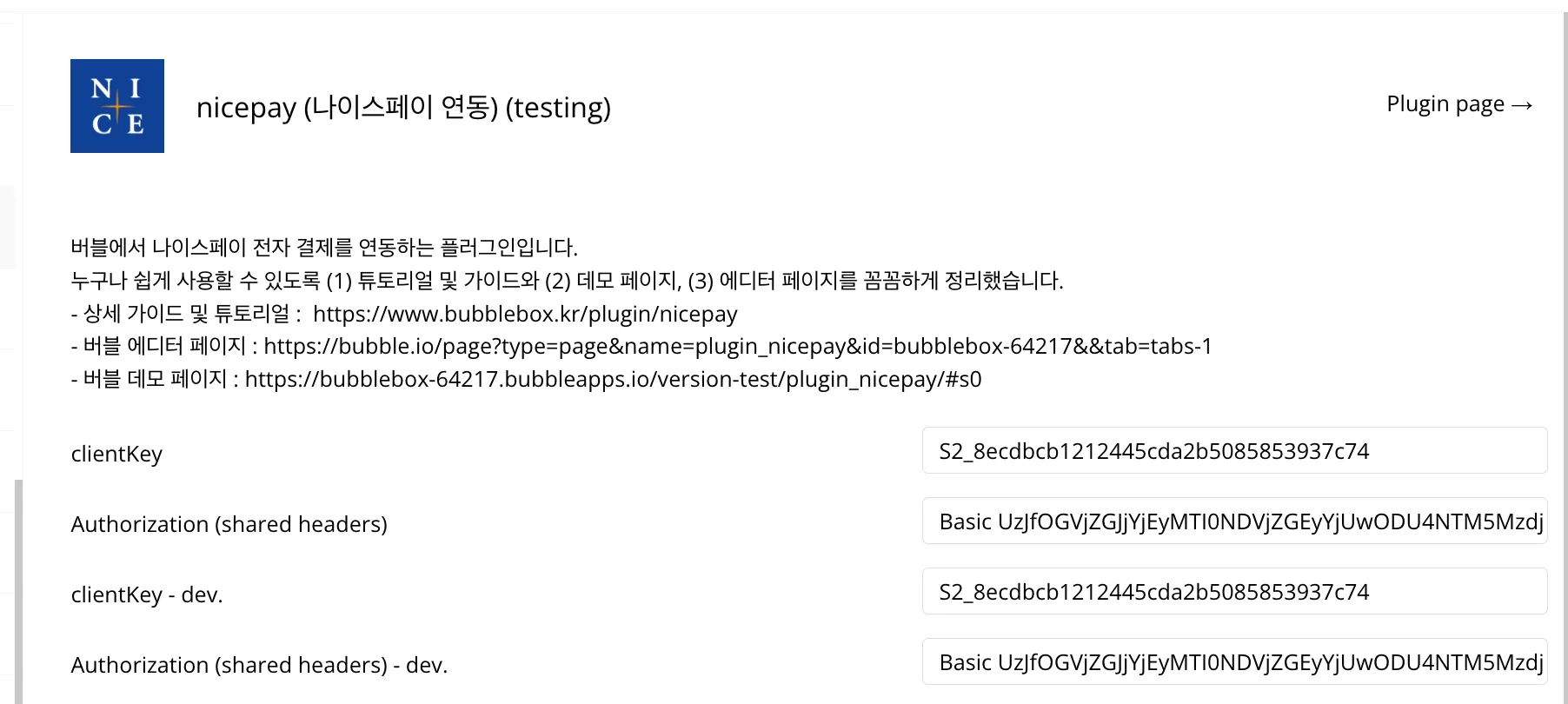Screen dimensions: 1568x704
Task: Click the 상세 가이드 및 튜토리얼 label text
Action: (186, 314)
